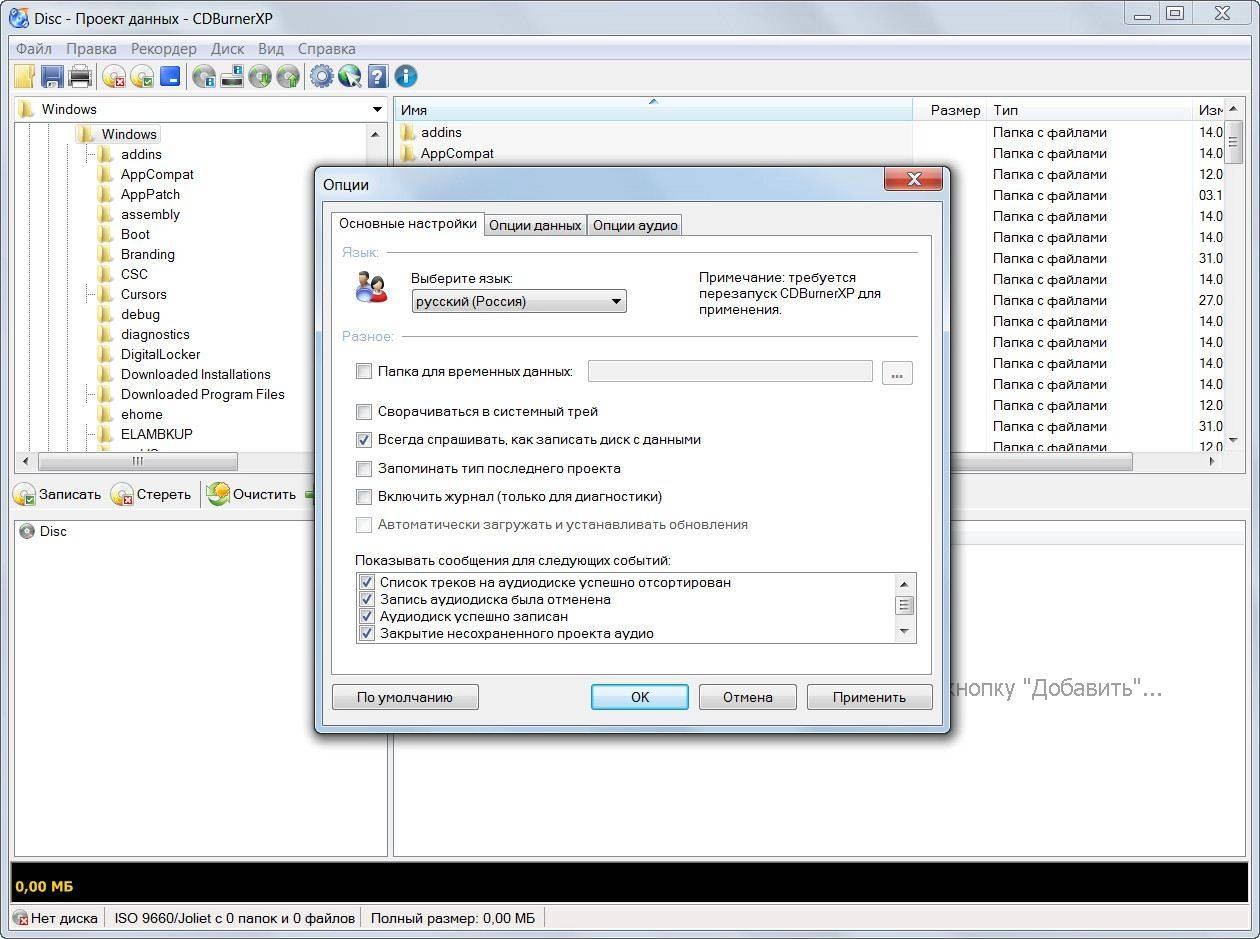This screenshot has height=939, width=1260.
Task: Click the Применить button
Action: pyautogui.click(x=869, y=698)
